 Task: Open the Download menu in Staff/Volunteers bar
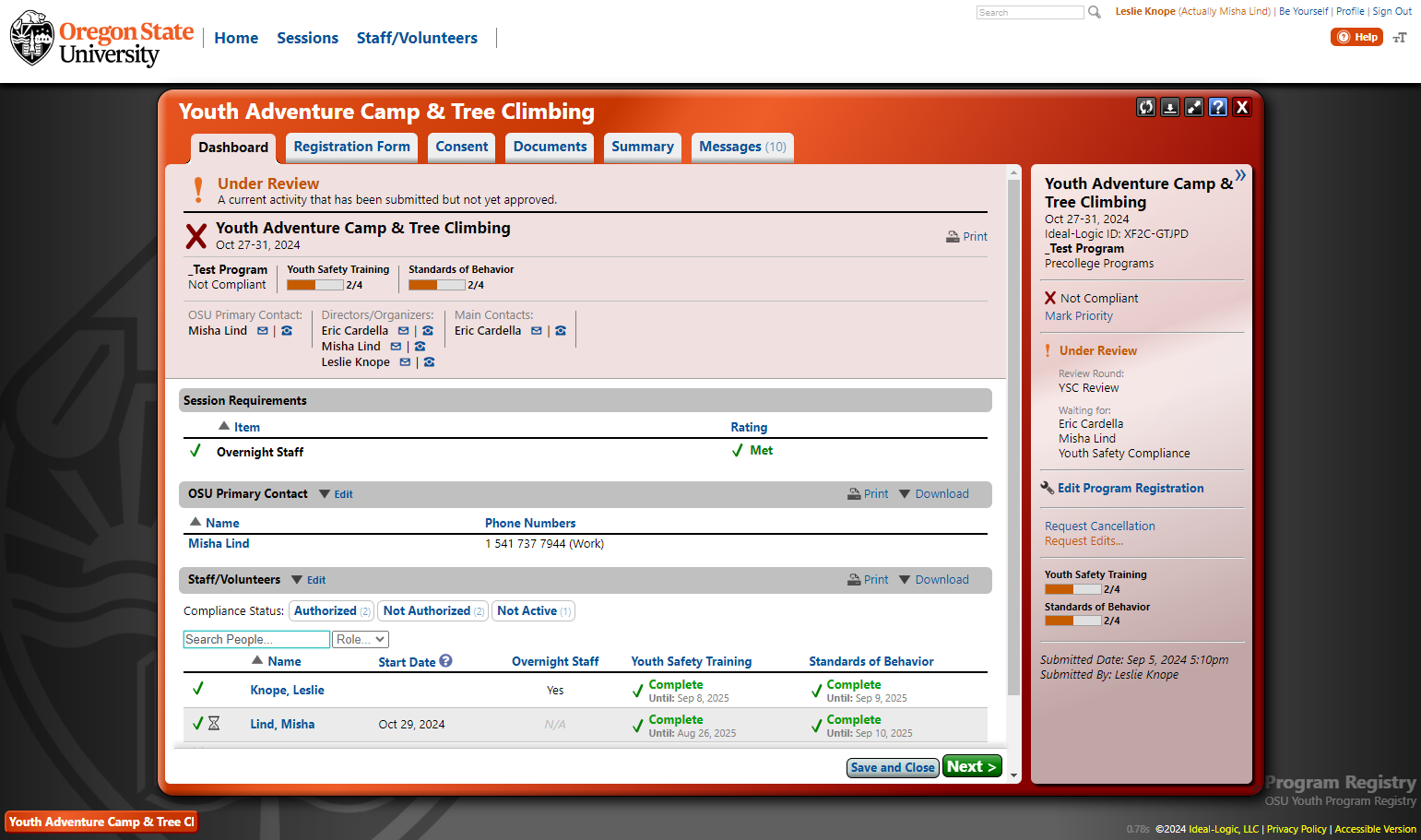coord(934,580)
